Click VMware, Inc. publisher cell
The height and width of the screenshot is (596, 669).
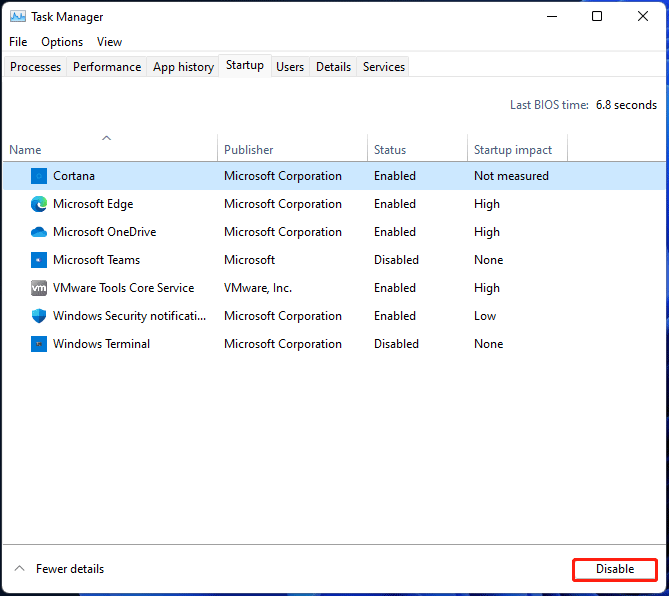pos(258,288)
